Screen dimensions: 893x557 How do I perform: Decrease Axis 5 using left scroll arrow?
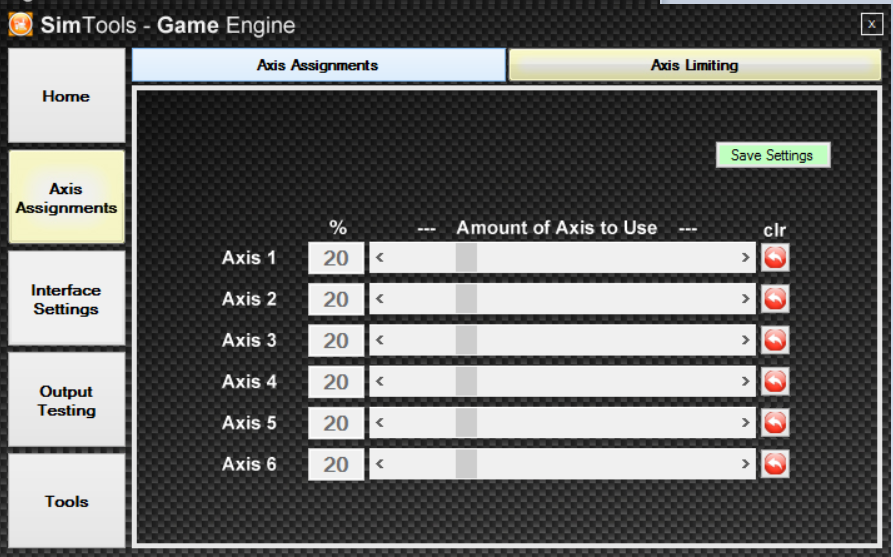pos(380,423)
